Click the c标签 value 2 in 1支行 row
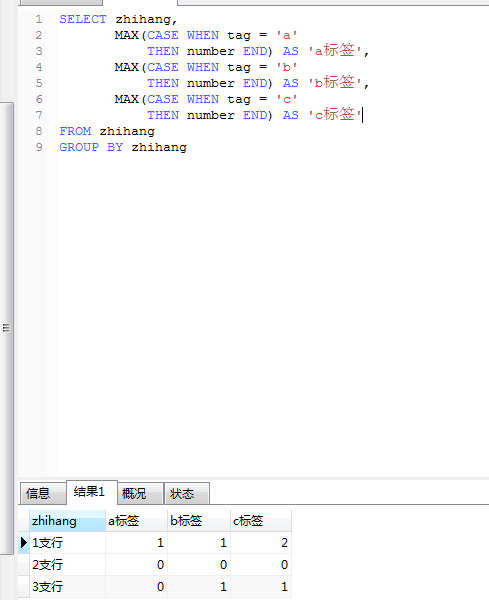The width and height of the screenshot is (489, 600). [x=261, y=543]
